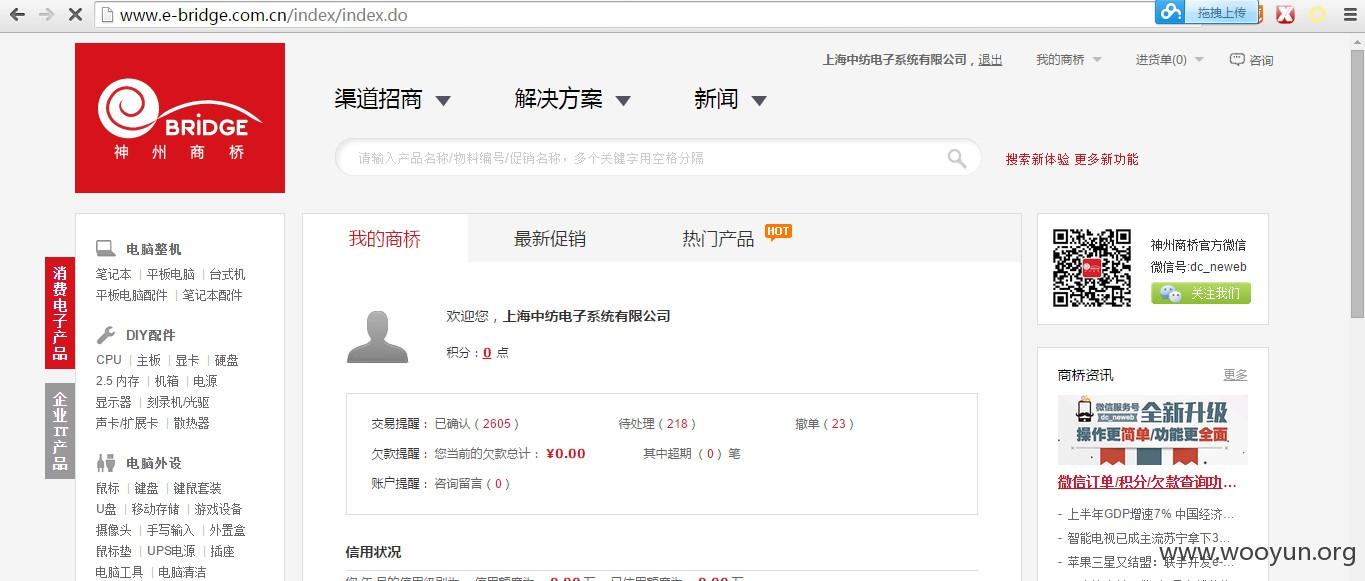Click 摄像头 category link
The width and height of the screenshot is (1365, 581).
113,530
